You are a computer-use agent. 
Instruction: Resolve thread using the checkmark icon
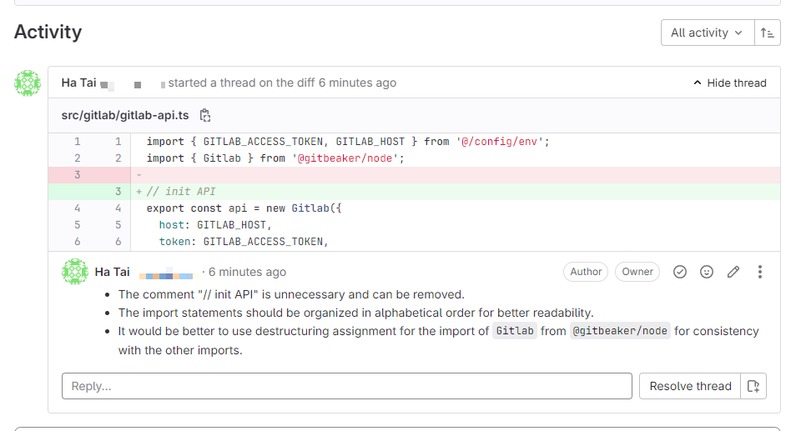pos(680,272)
